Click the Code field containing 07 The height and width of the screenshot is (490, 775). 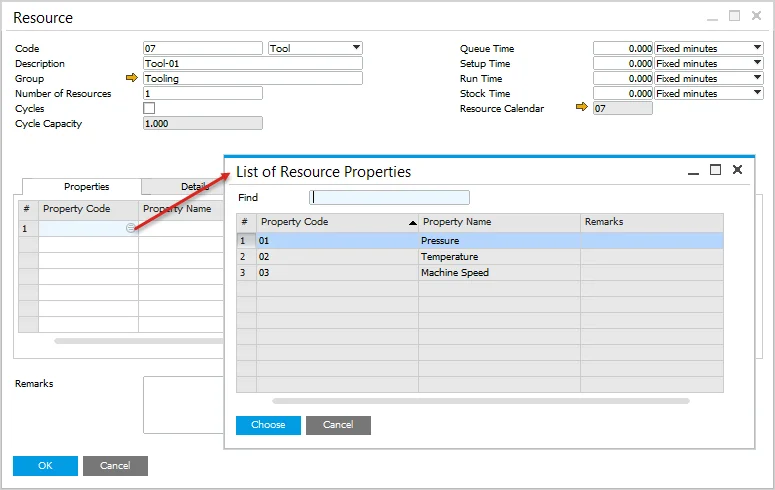point(203,48)
